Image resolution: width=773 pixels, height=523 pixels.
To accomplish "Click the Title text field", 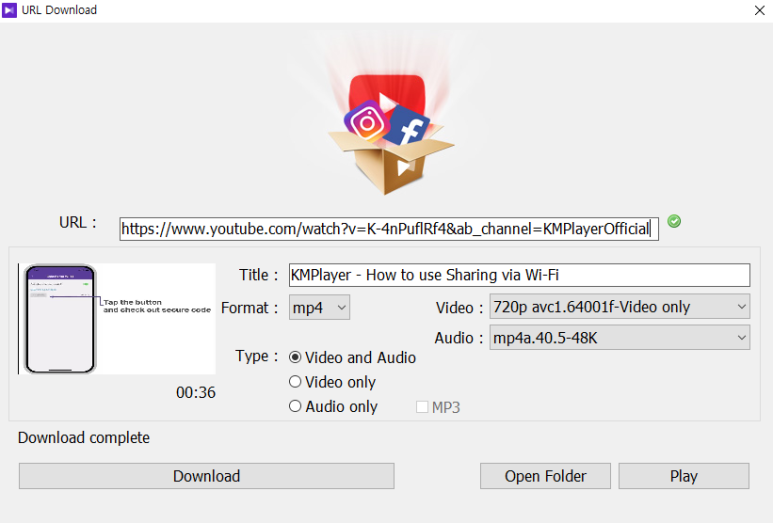I will pyautogui.click(x=519, y=275).
